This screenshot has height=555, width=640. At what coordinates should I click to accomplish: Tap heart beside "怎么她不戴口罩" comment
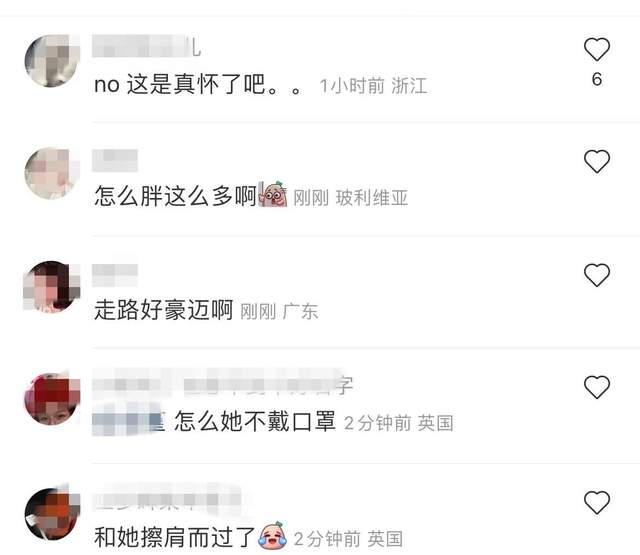(597, 387)
